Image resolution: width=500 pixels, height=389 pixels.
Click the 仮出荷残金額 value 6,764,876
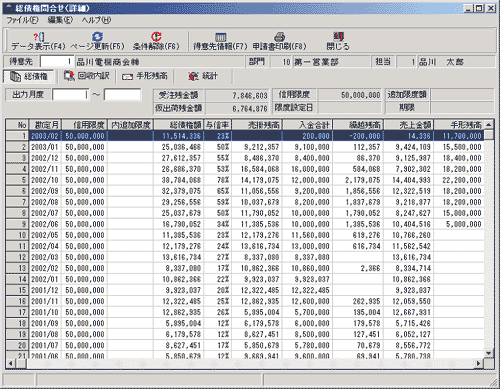tap(237, 108)
